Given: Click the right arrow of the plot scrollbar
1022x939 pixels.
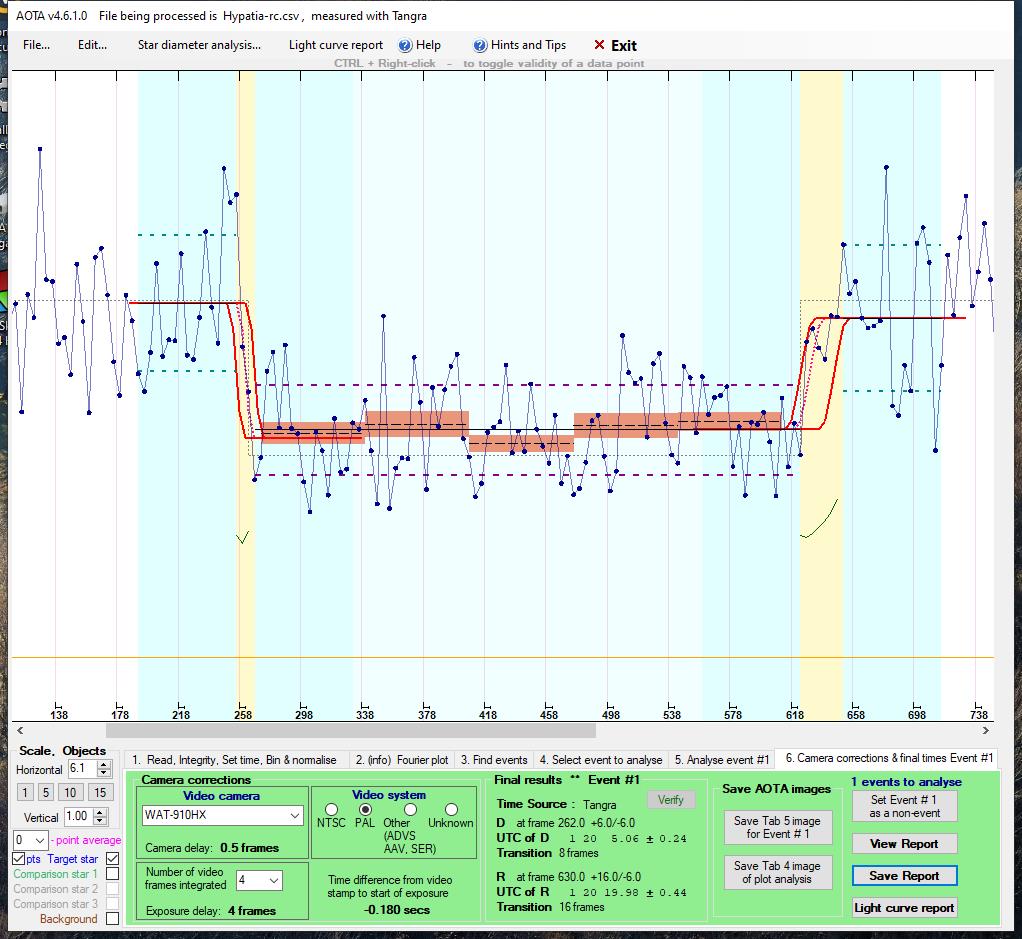Looking at the screenshot, I should [x=986, y=730].
